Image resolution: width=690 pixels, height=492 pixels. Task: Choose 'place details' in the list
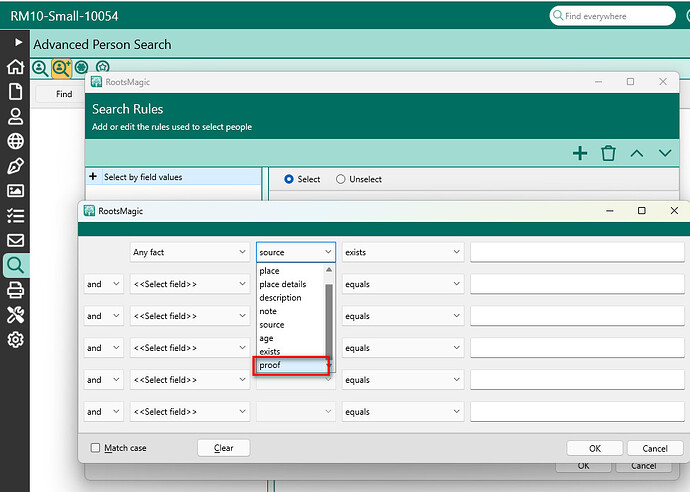coord(291,284)
